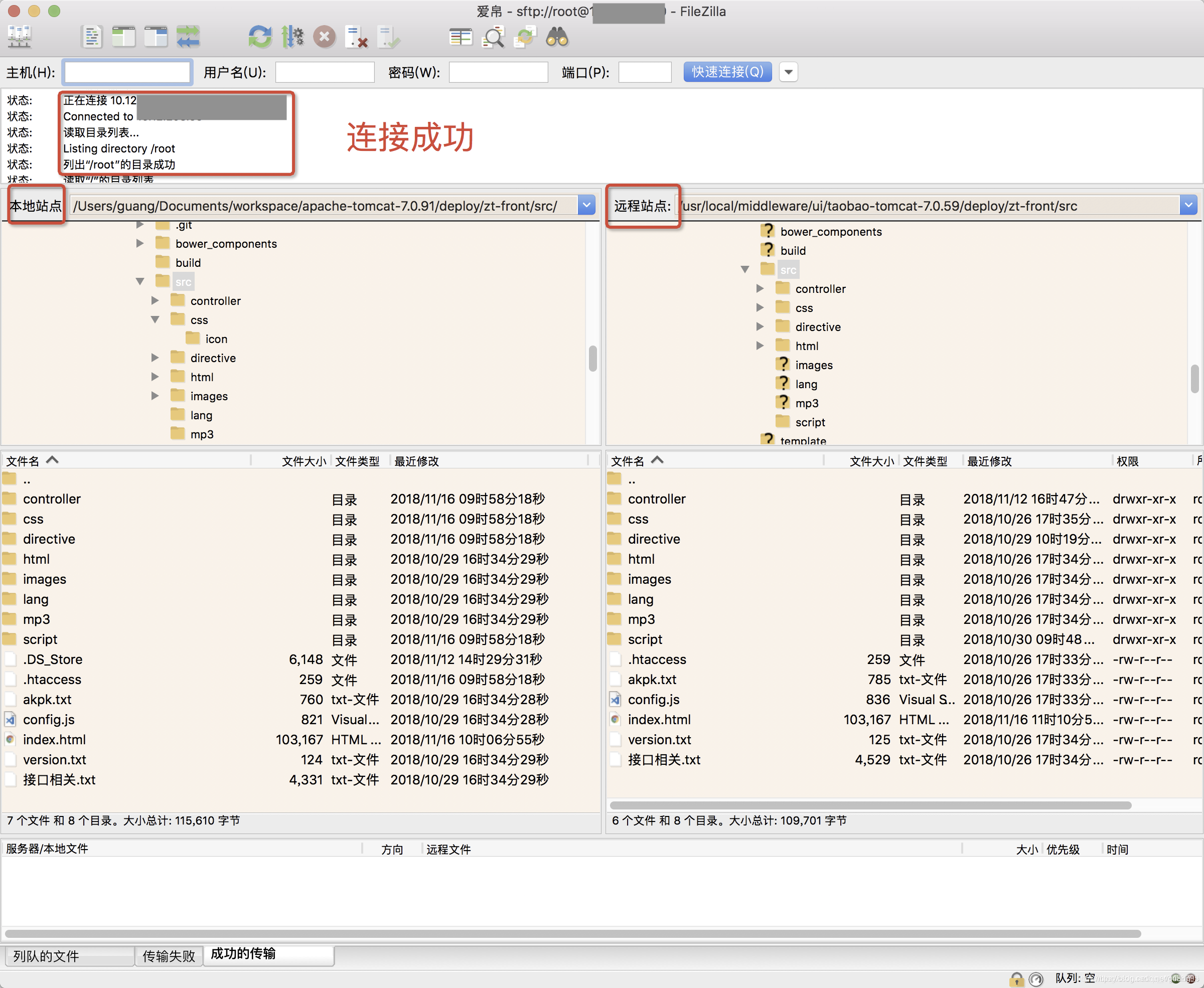The width and height of the screenshot is (1204, 988).
Task: Toggle the remote directory tree view
Action: click(x=156, y=38)
